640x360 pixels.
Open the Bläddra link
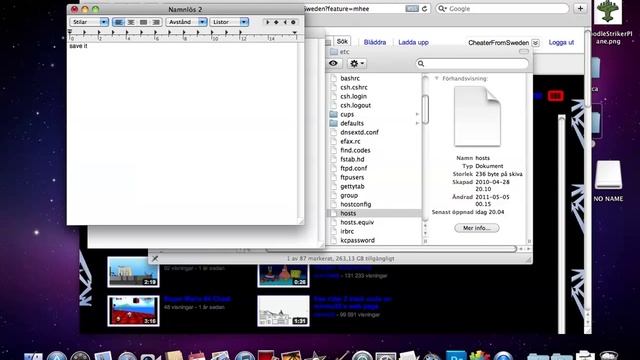(x=375, y=42)
